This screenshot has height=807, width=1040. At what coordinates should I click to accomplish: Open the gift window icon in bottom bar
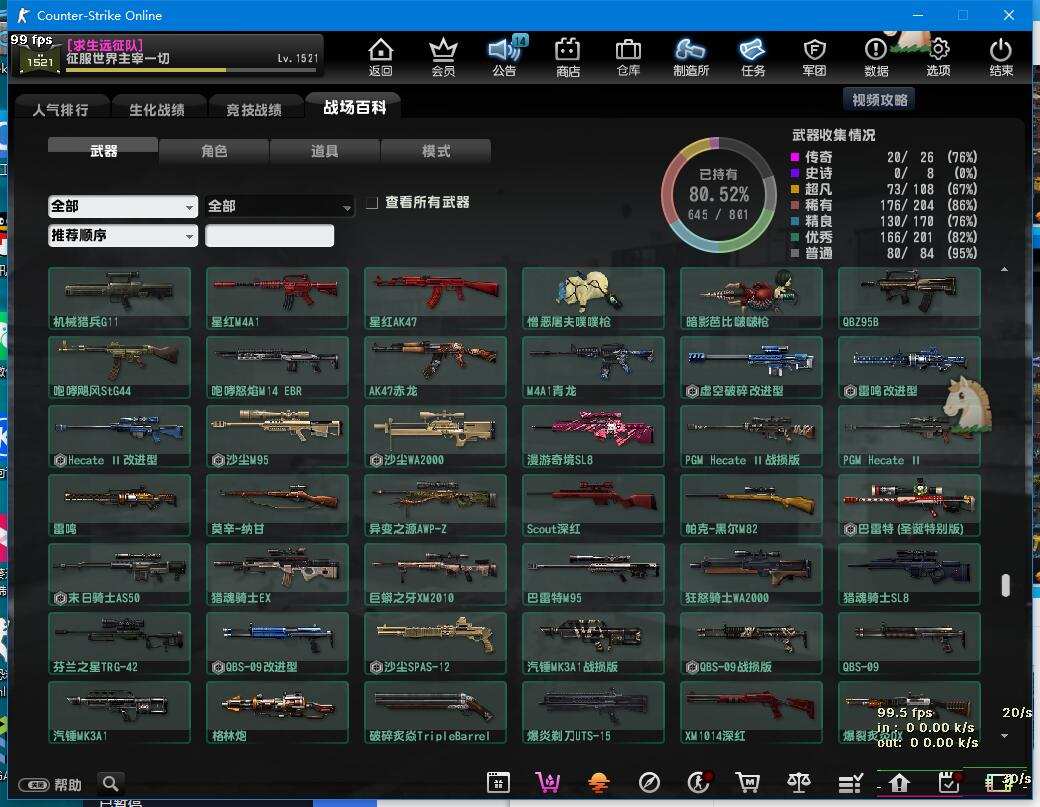[x=498, y=783]
